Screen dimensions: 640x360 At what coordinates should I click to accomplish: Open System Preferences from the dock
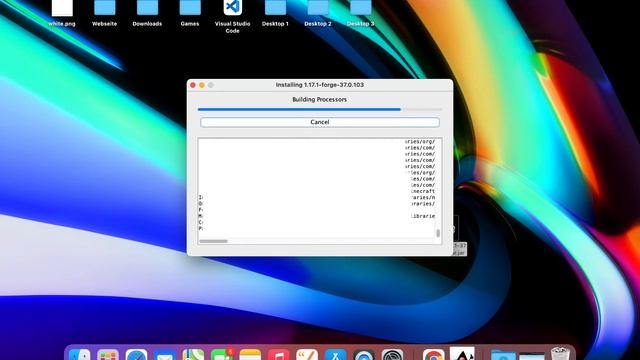pyautogui.click(x=393, y=355)
